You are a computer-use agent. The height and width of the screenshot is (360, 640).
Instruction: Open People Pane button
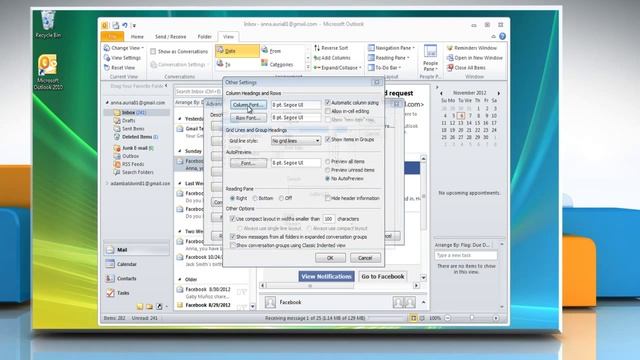pyautogui.click(x=430, y=58)
